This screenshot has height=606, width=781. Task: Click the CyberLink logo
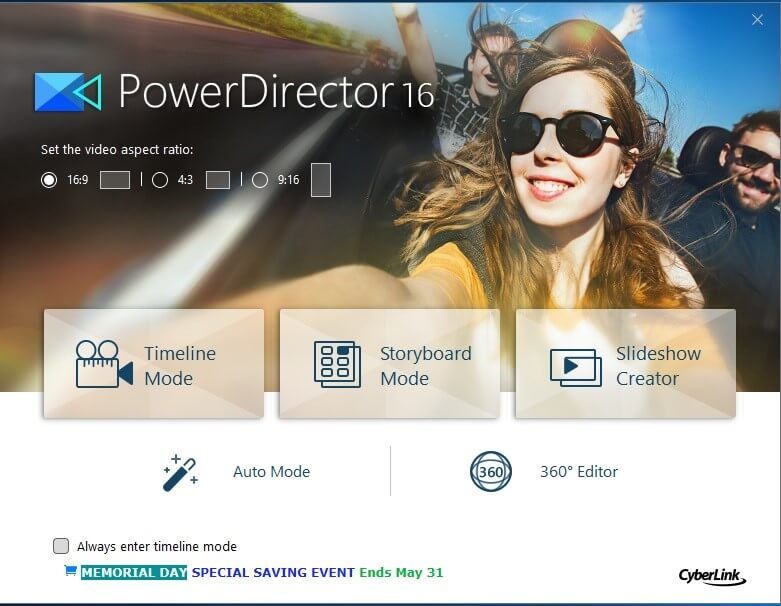712,576
